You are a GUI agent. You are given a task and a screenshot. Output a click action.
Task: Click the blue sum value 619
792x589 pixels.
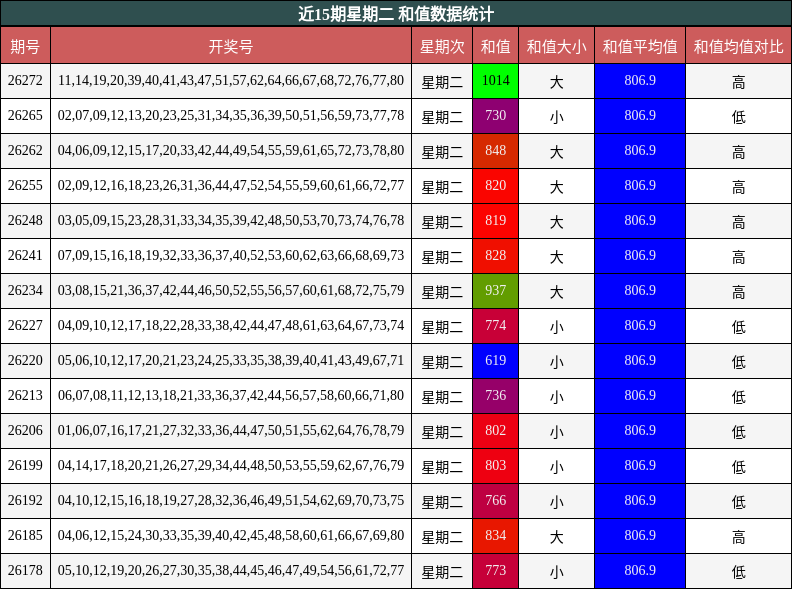point(496,360)
